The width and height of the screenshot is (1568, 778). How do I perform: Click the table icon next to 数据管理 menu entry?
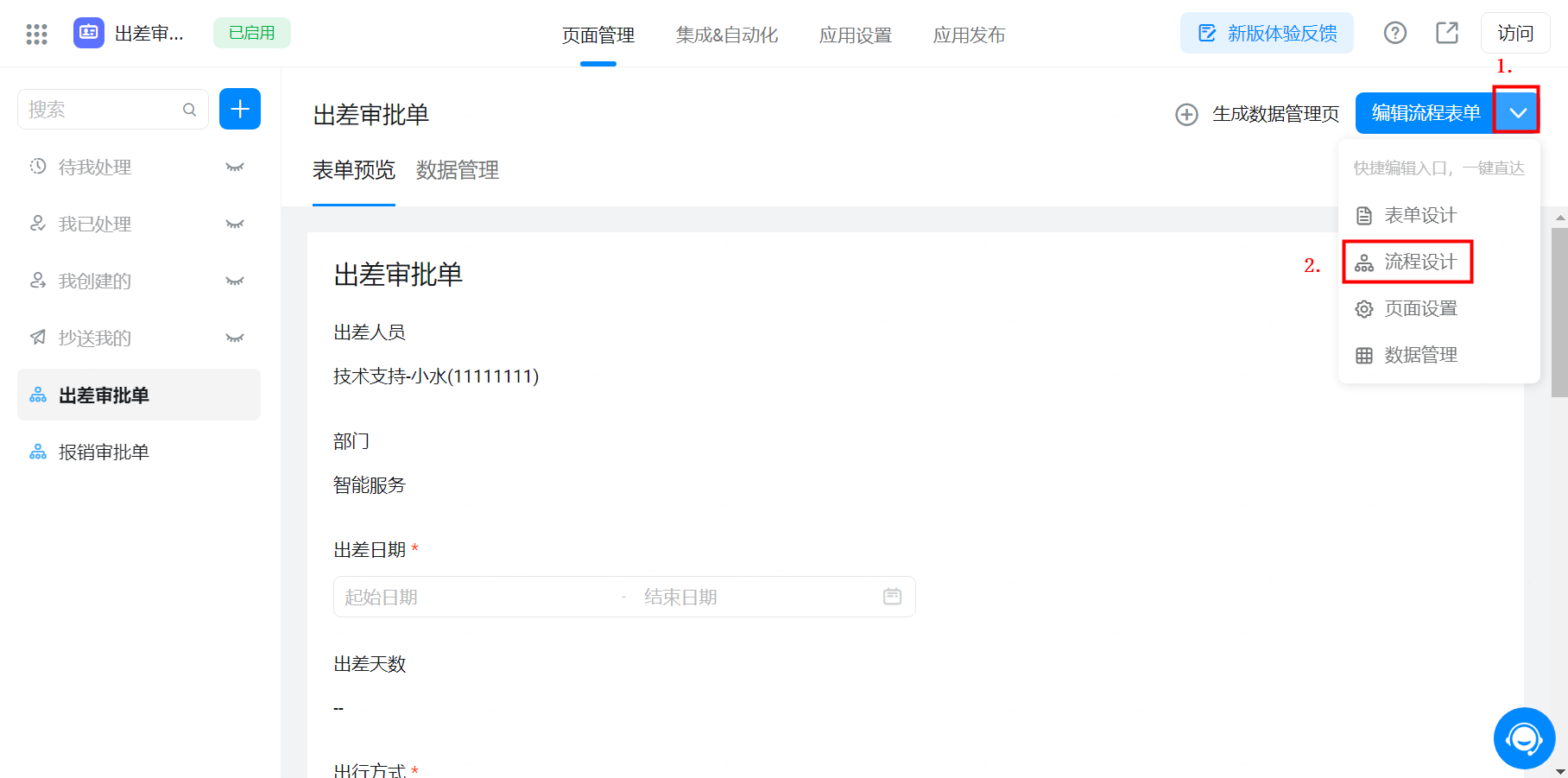pos(1364,356)
